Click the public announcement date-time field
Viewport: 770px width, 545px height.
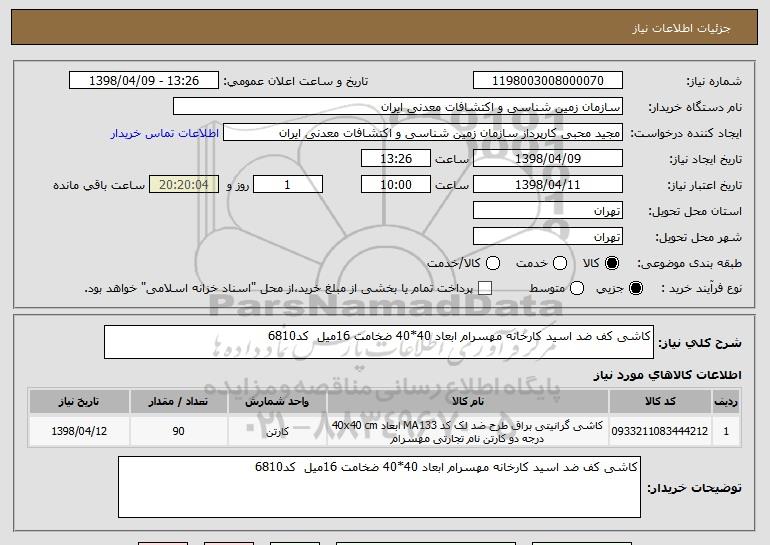tap(144, 81)
